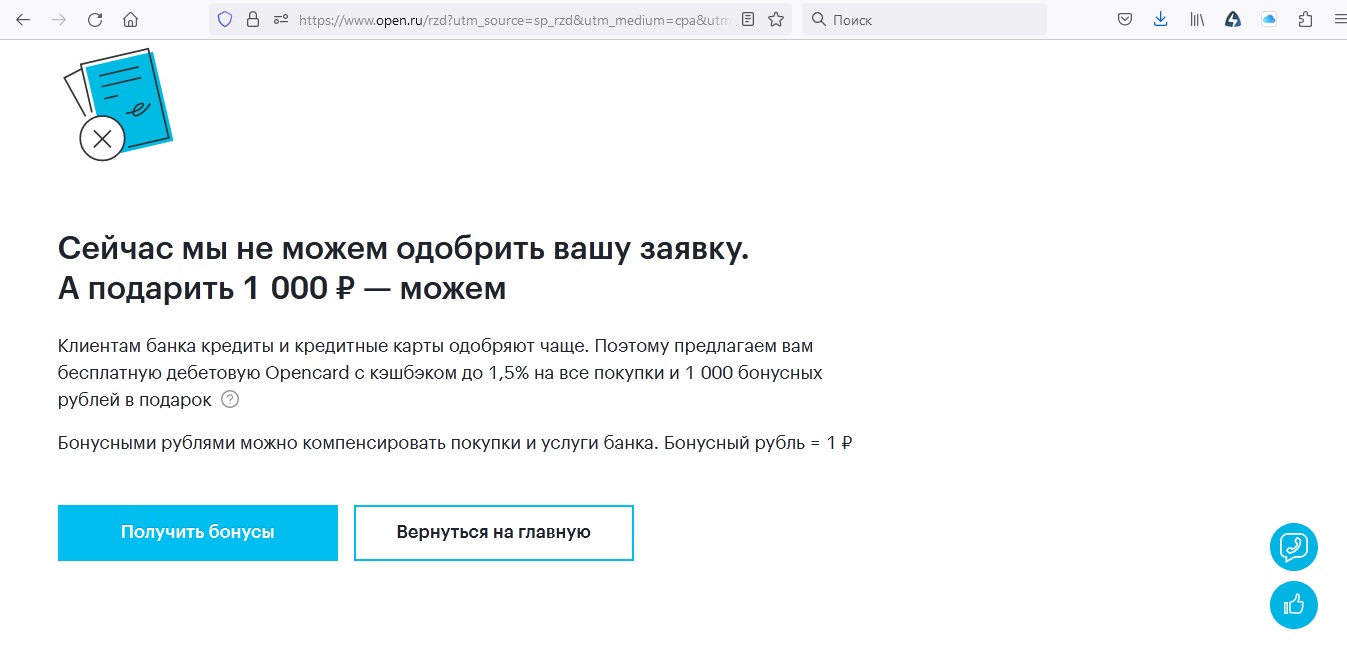Click the Получить бонусы button
The image size is (1347, 663).
coord(198,532)
